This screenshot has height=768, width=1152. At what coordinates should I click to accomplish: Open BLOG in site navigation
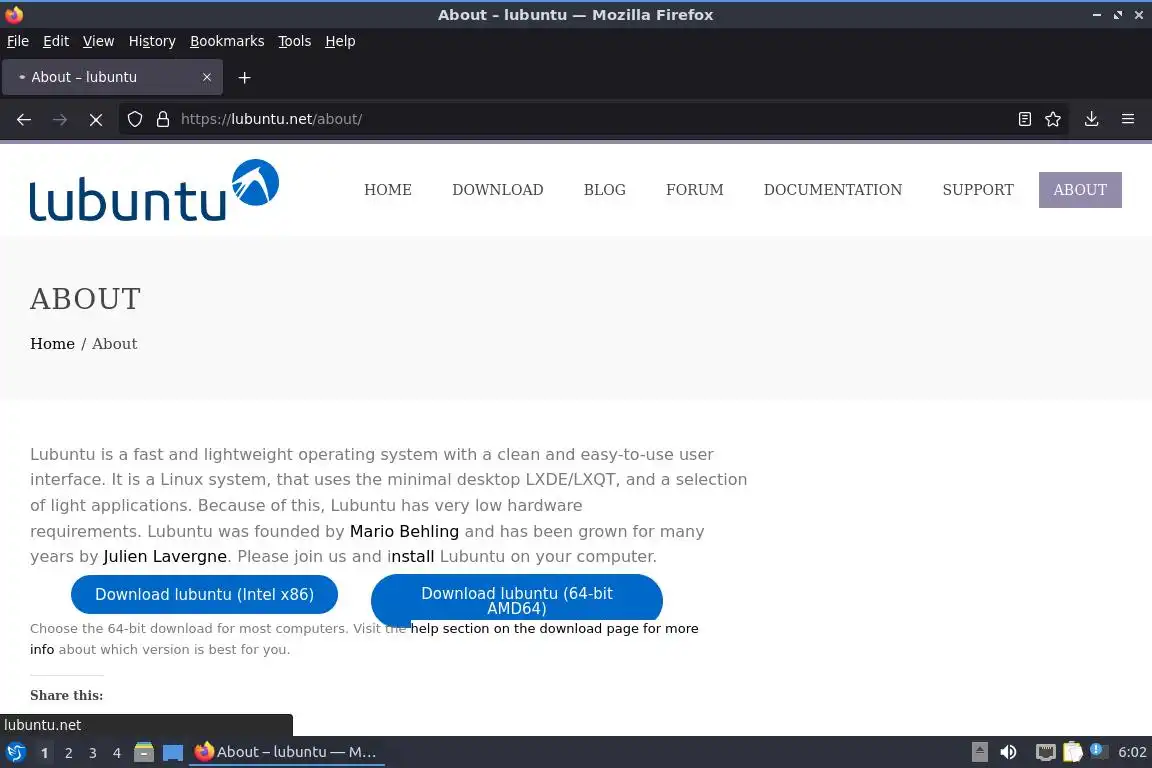(x=605, y=190)
